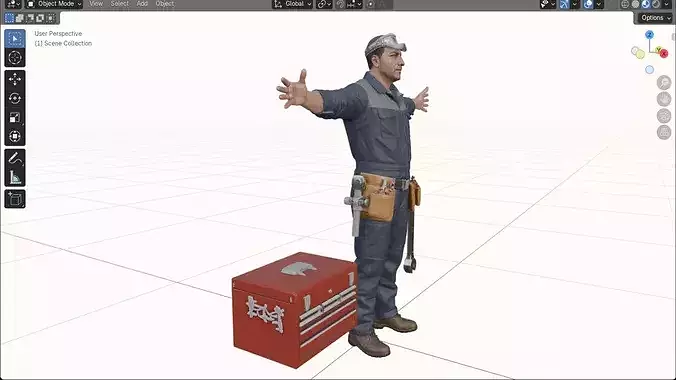The image size is (676, 380).
Task: Open the Options dropdown
Action: click(x=655, y=18)
